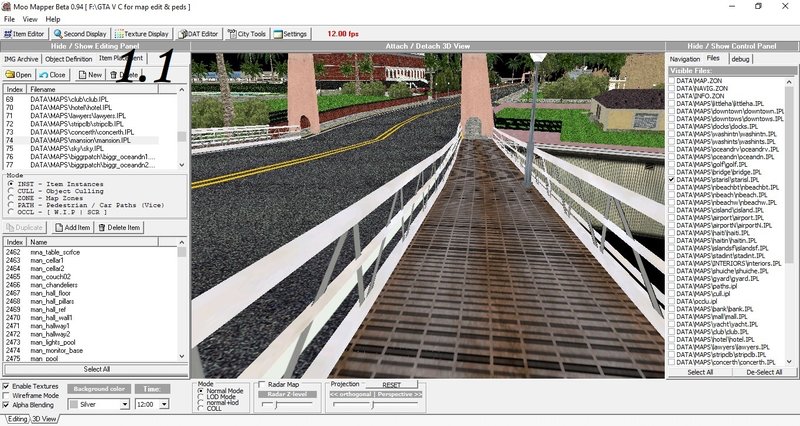Select PATH Pedestrian / Car Paths mode
Screen dimensions: 800x426
pyautogui.click(x=11, y=205)
